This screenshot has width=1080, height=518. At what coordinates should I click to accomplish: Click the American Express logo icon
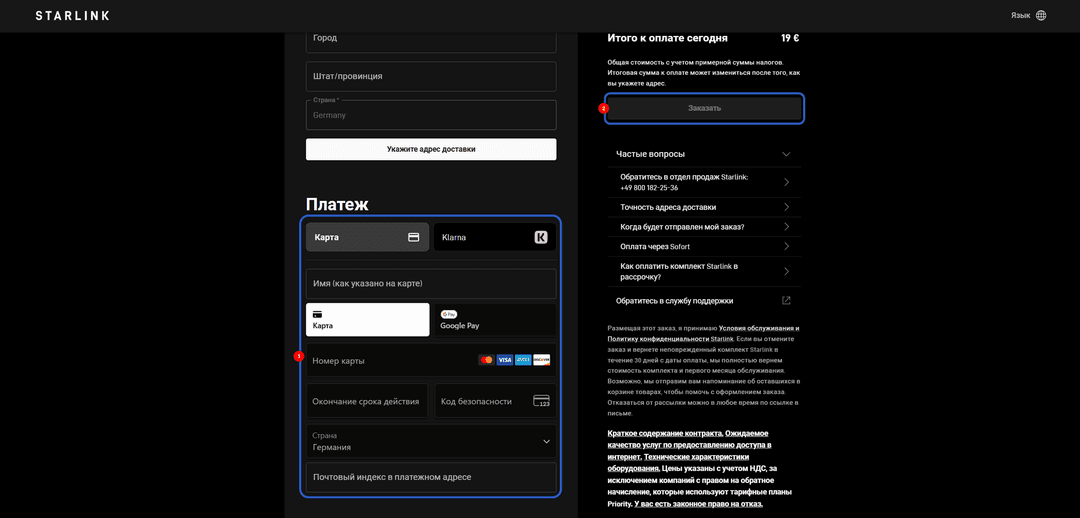point(523,360)
